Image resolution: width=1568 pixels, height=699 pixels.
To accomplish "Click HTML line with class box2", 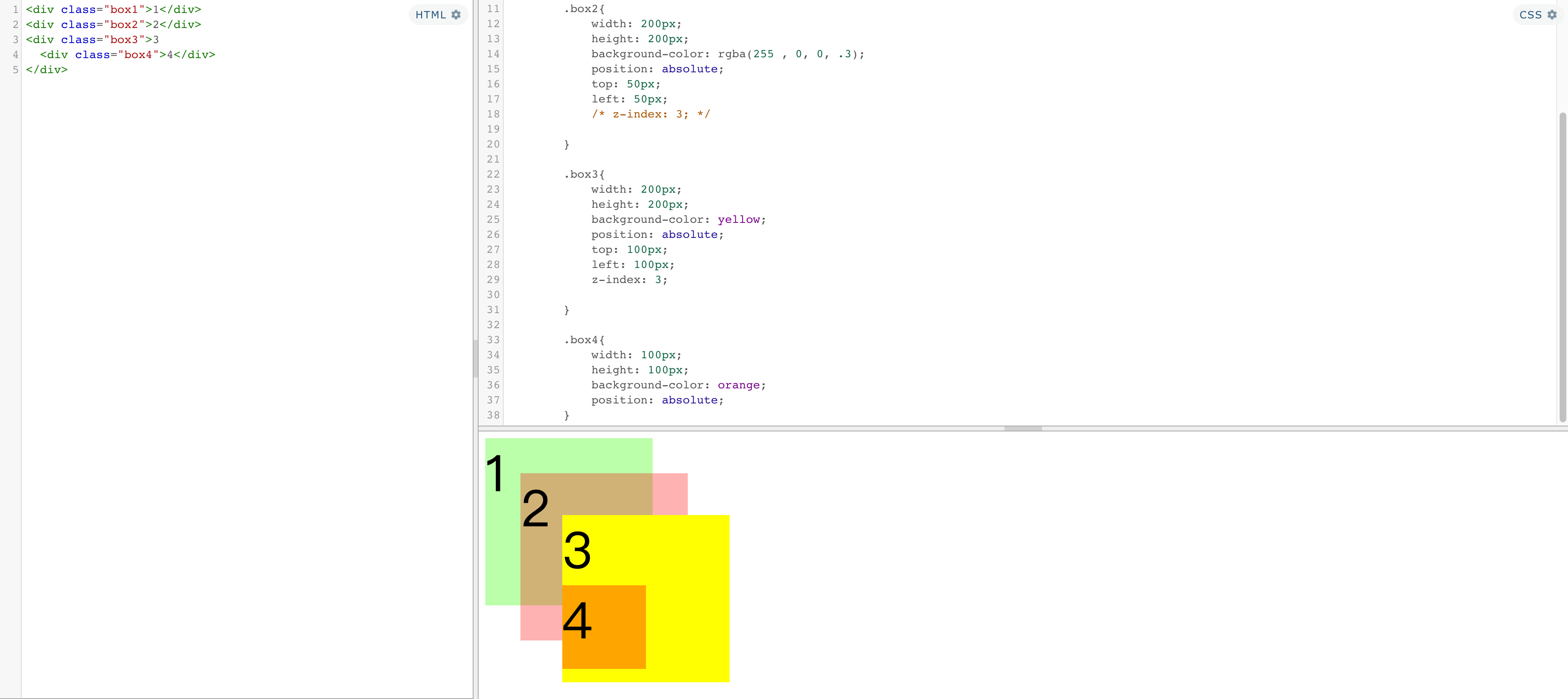I will 113,24.
